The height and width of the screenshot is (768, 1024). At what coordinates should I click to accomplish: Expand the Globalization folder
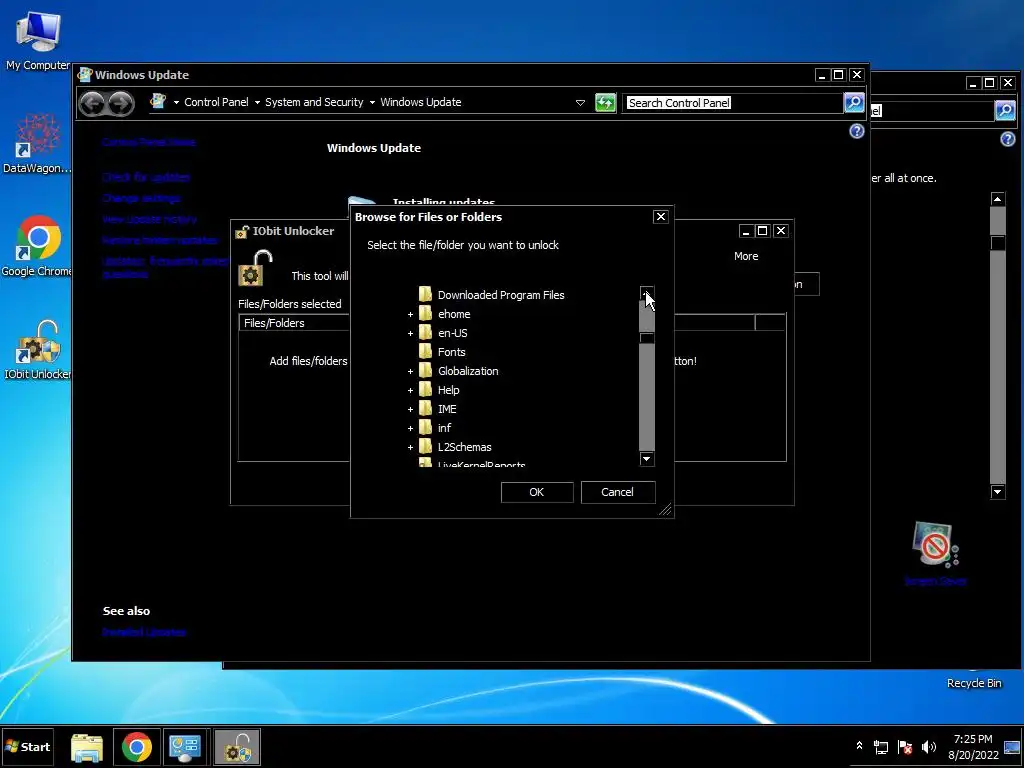point(410,372)
